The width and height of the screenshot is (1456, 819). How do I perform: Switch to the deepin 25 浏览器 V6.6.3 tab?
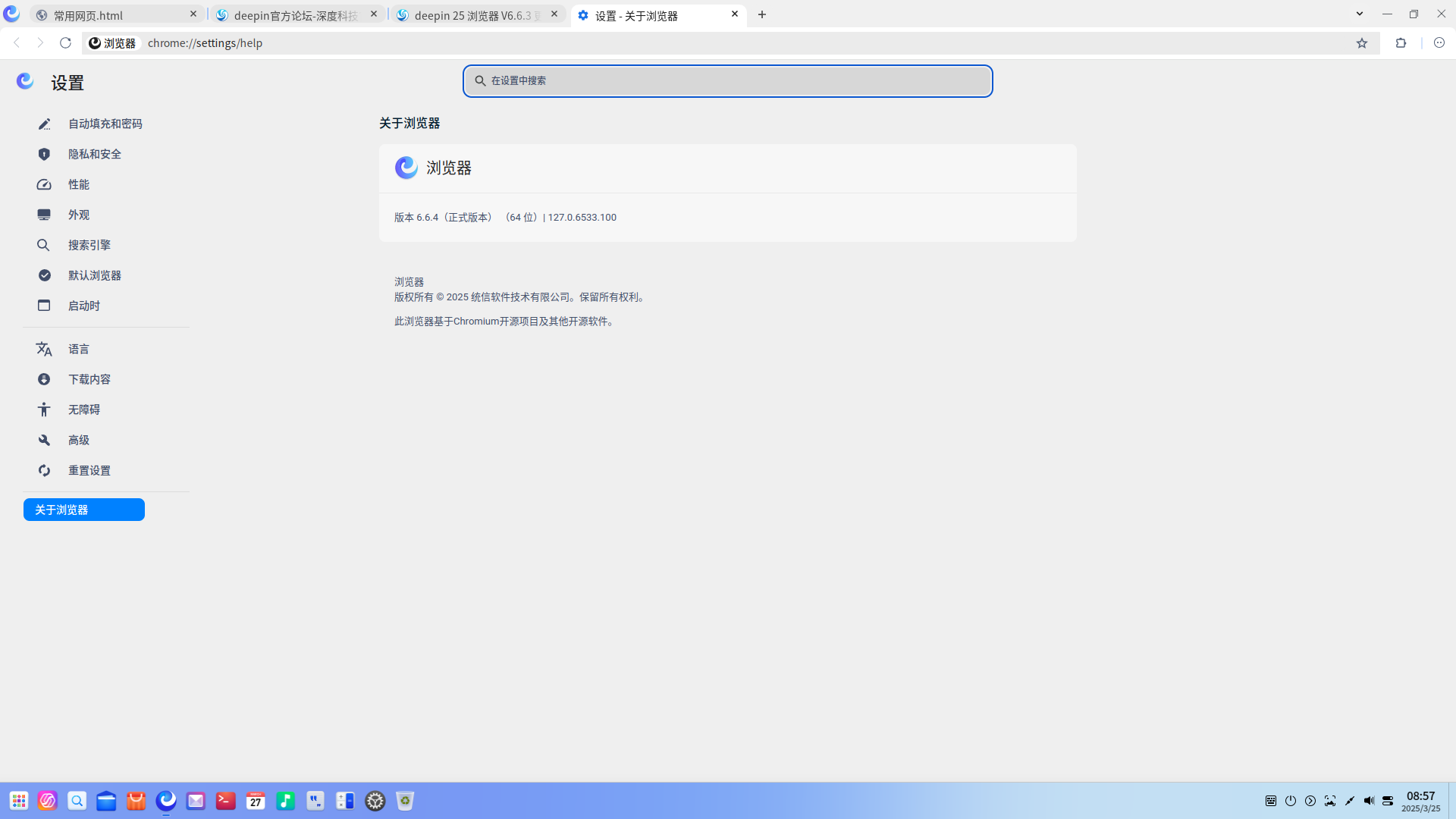tap(478, 14)
